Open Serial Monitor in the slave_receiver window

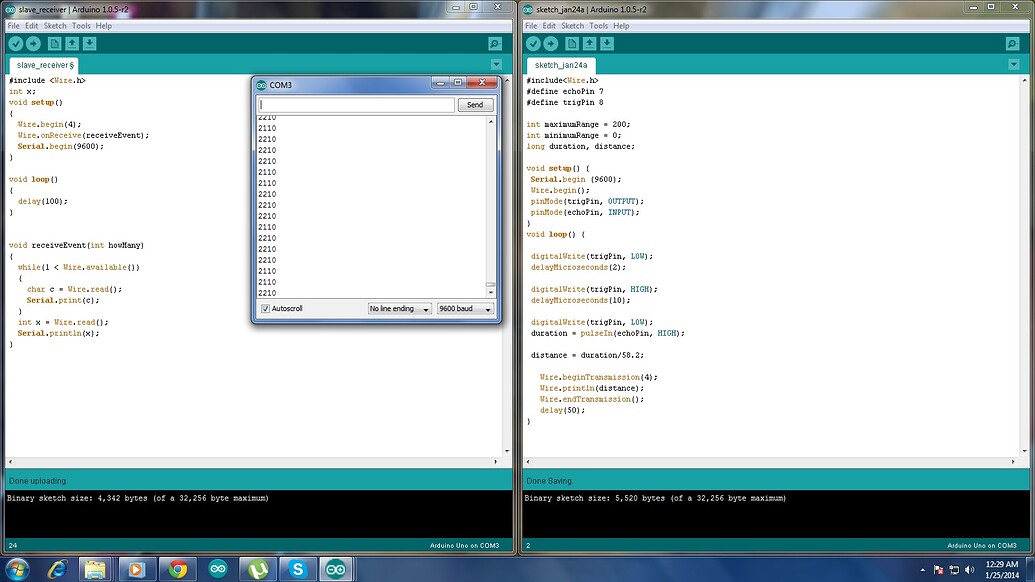coord(494,43)
